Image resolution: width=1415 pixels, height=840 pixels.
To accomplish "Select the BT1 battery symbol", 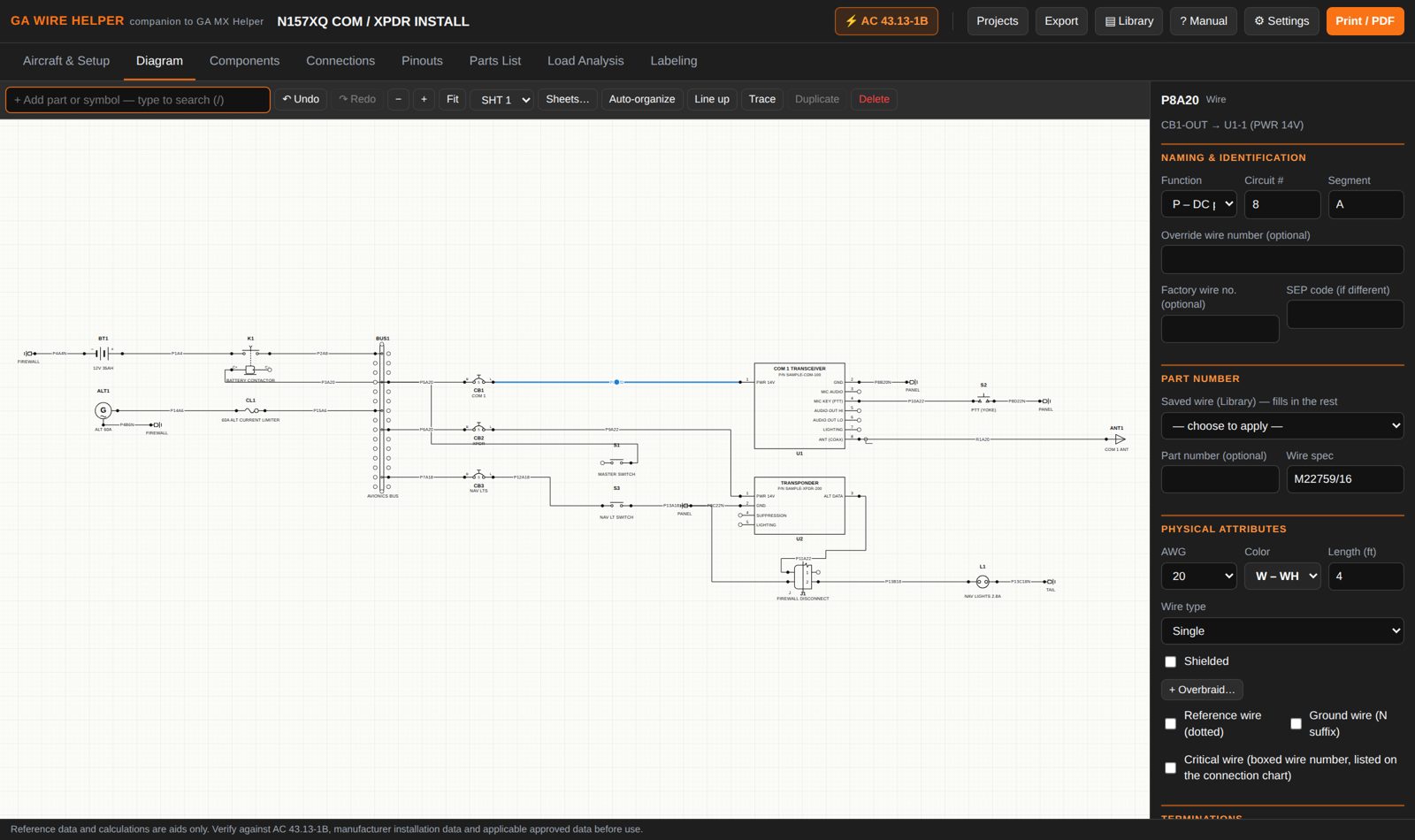I will point(103,353).
